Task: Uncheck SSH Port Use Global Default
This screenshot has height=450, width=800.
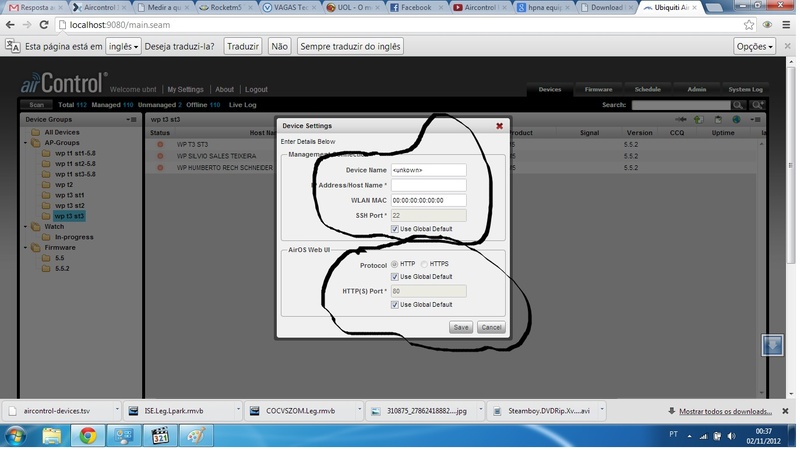Action: point(396,230)
